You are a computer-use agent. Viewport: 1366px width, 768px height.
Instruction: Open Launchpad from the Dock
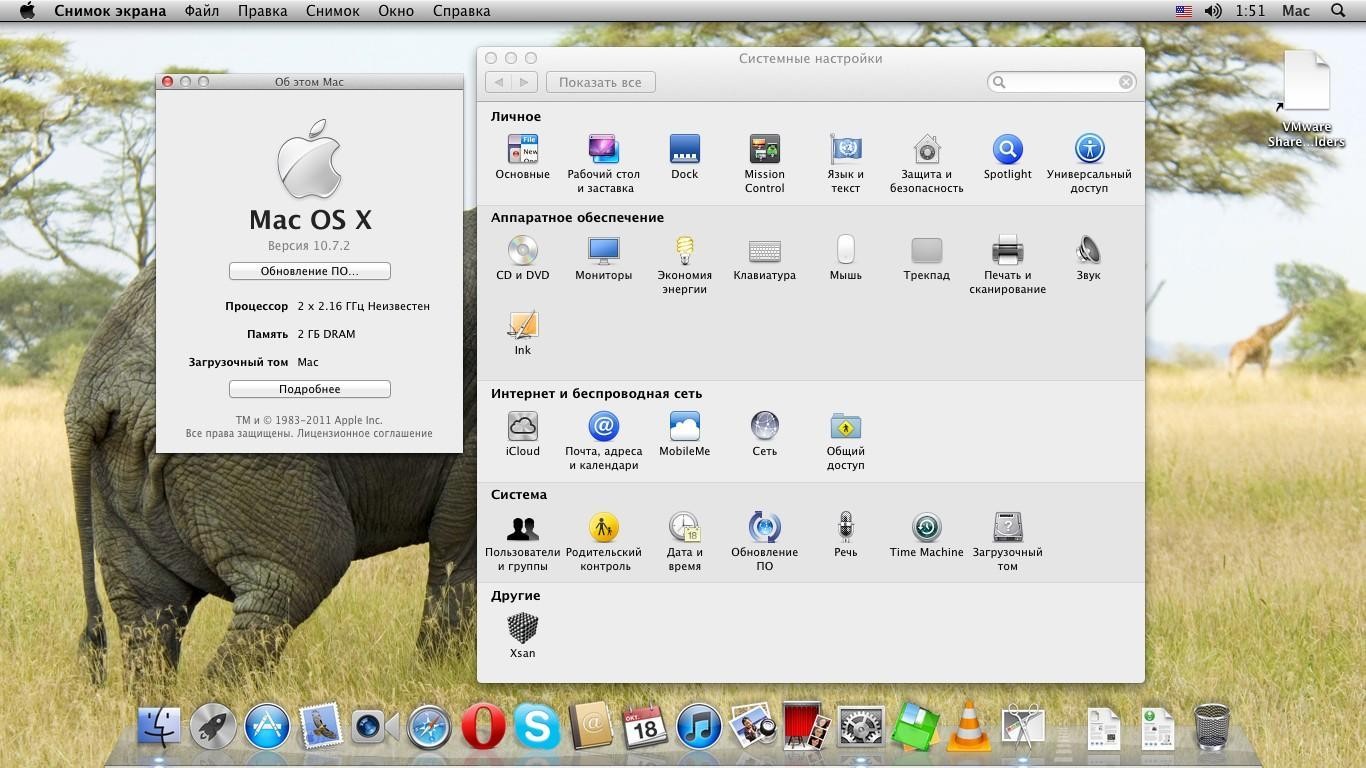point(213,726)
